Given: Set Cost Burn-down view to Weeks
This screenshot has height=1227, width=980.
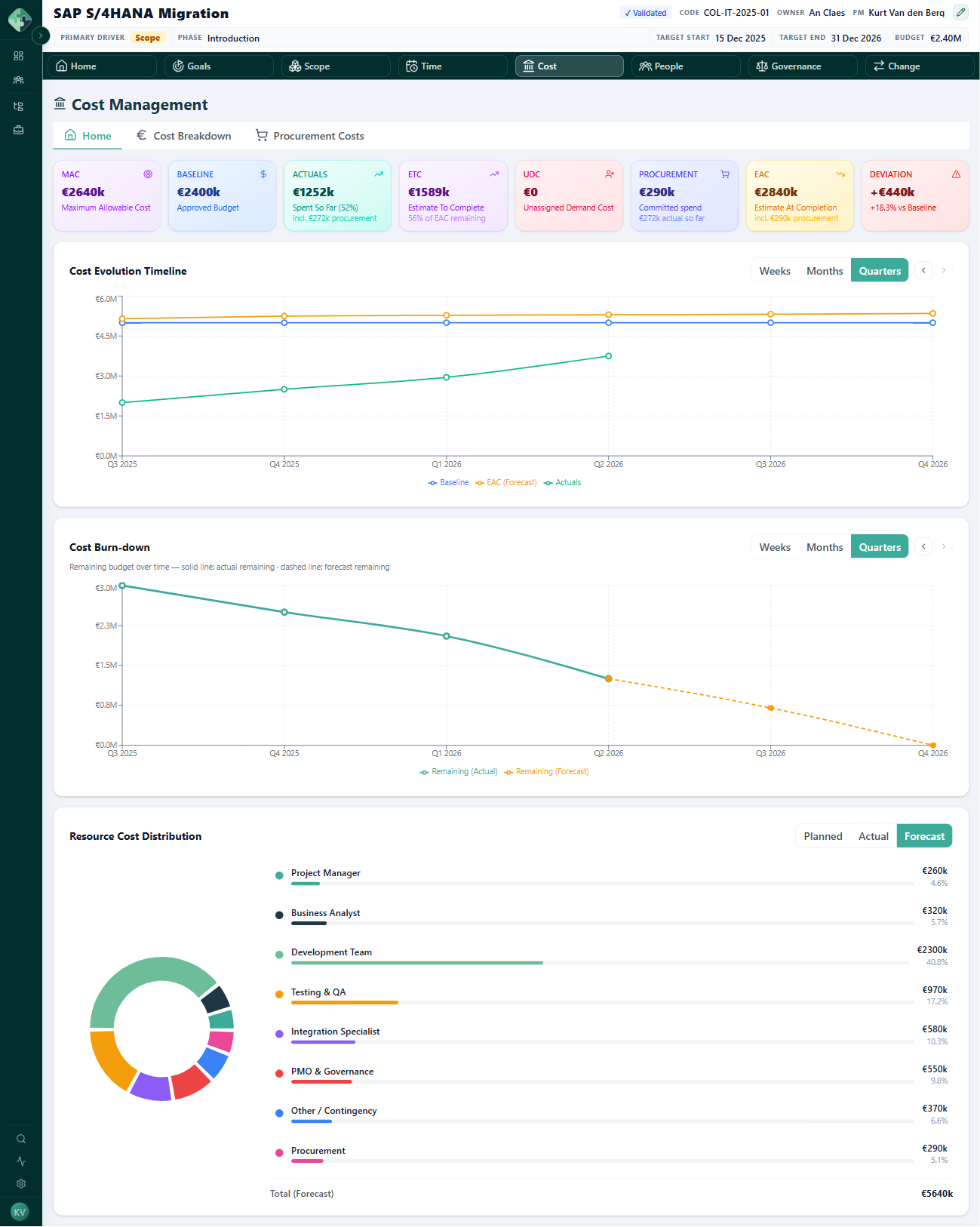Looking at the screenshot, I should tap(775, 547).
